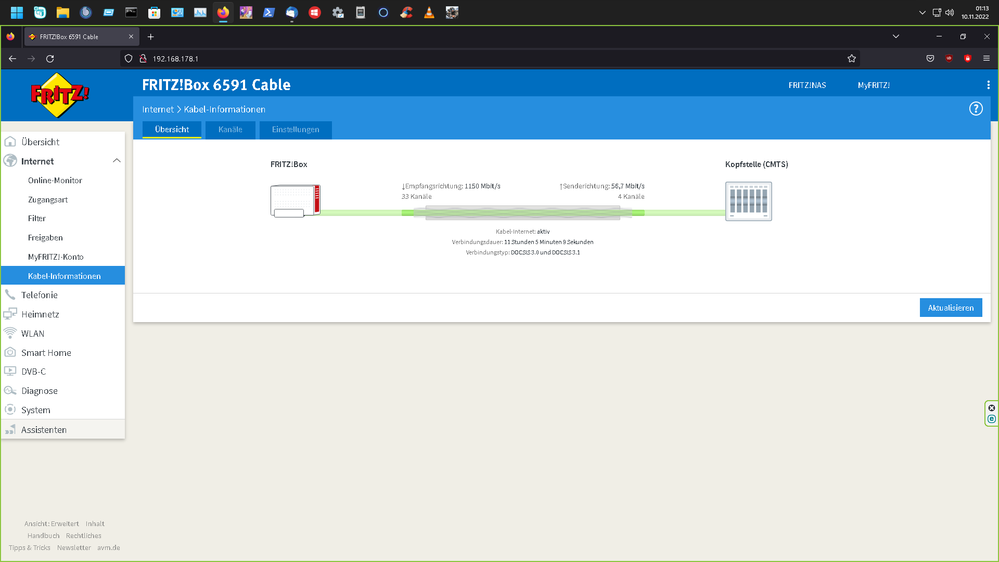The image size is (999, 562).
Task: Click Ansicht: Erweitert footer link
Action: 52,524
